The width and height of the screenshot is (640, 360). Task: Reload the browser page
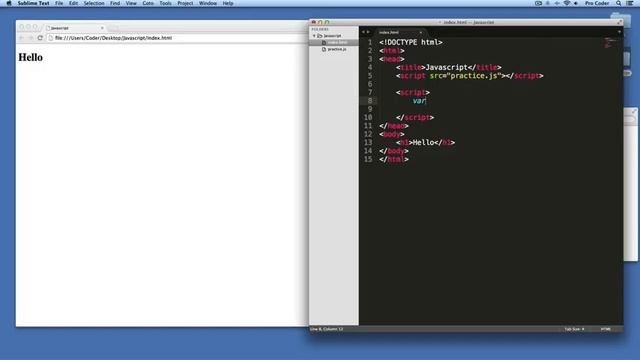40,38
